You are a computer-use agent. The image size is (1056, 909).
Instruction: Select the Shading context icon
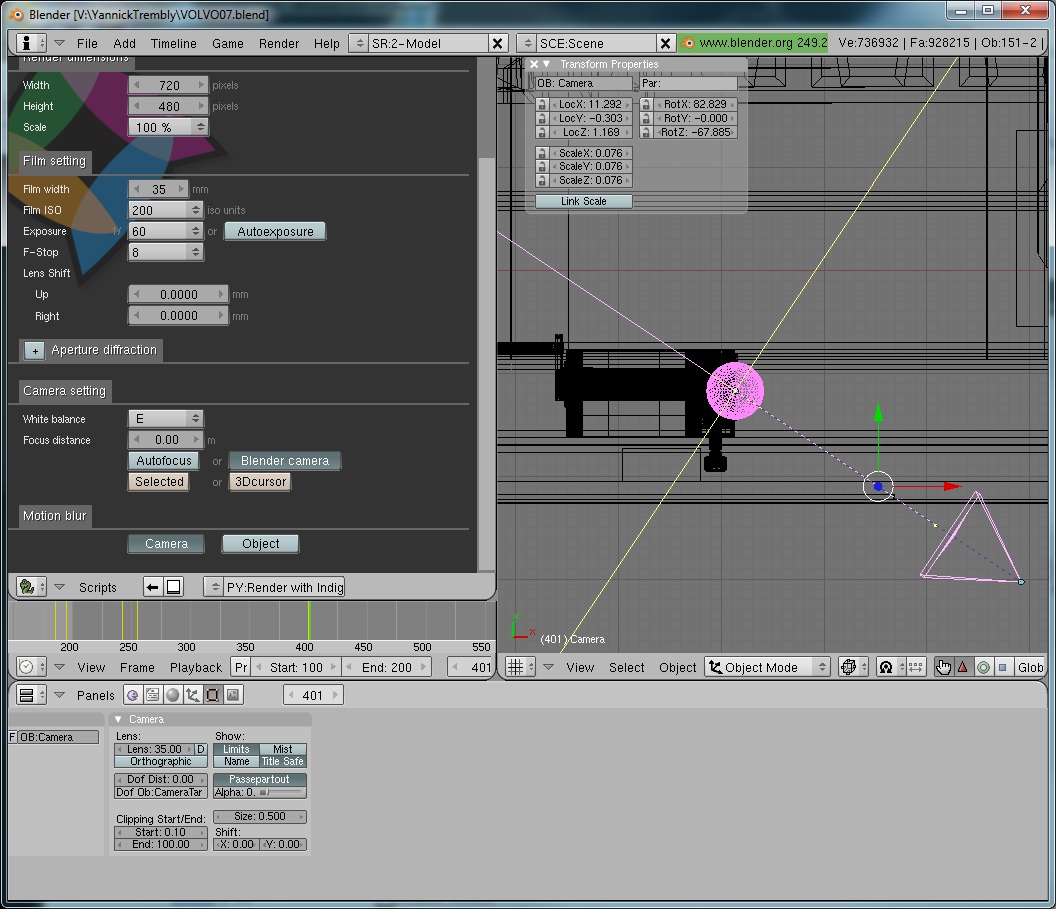click(172, 694)
